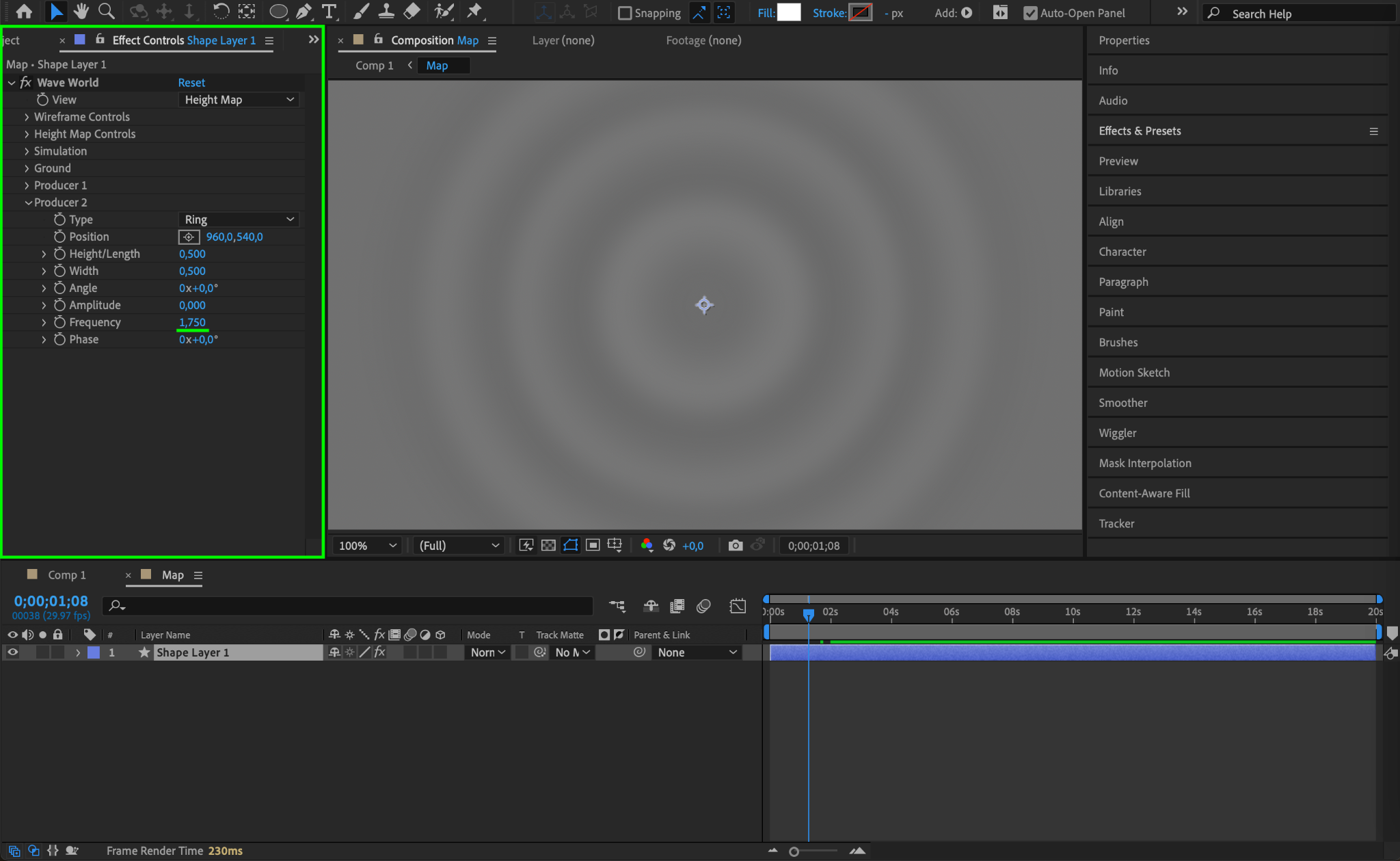
Task: Select the Eraser tool
Action: [412, 12]
